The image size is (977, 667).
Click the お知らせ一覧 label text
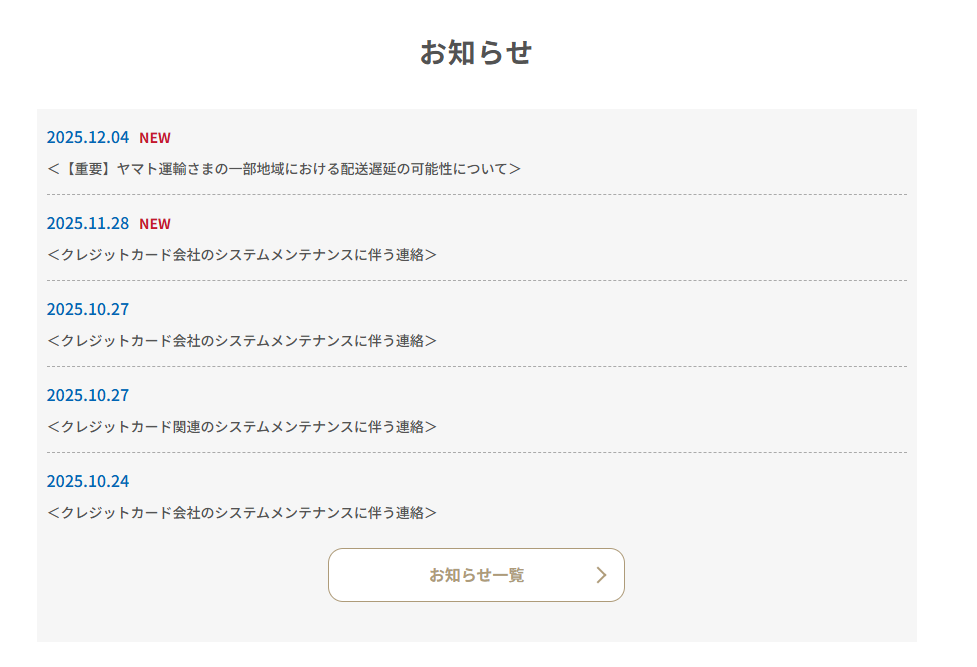(476, 575)
